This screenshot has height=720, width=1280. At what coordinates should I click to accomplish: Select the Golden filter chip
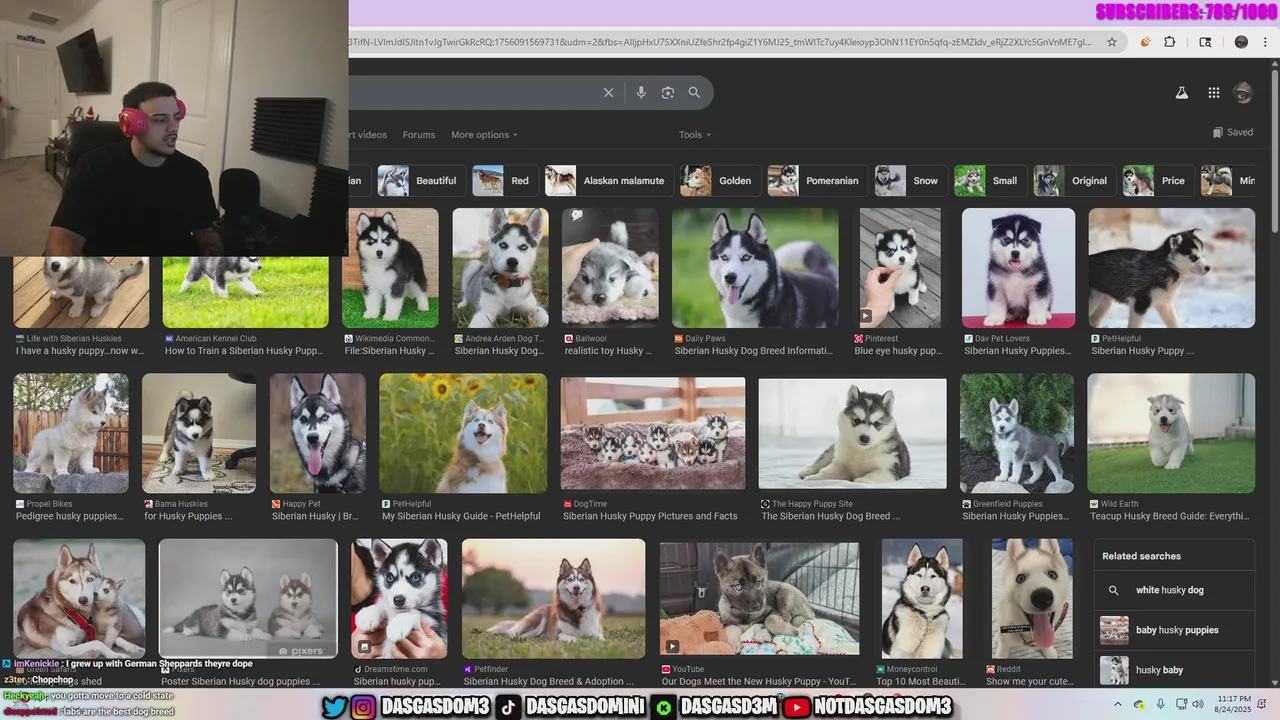pyautogui.click(x=720, y=181)
